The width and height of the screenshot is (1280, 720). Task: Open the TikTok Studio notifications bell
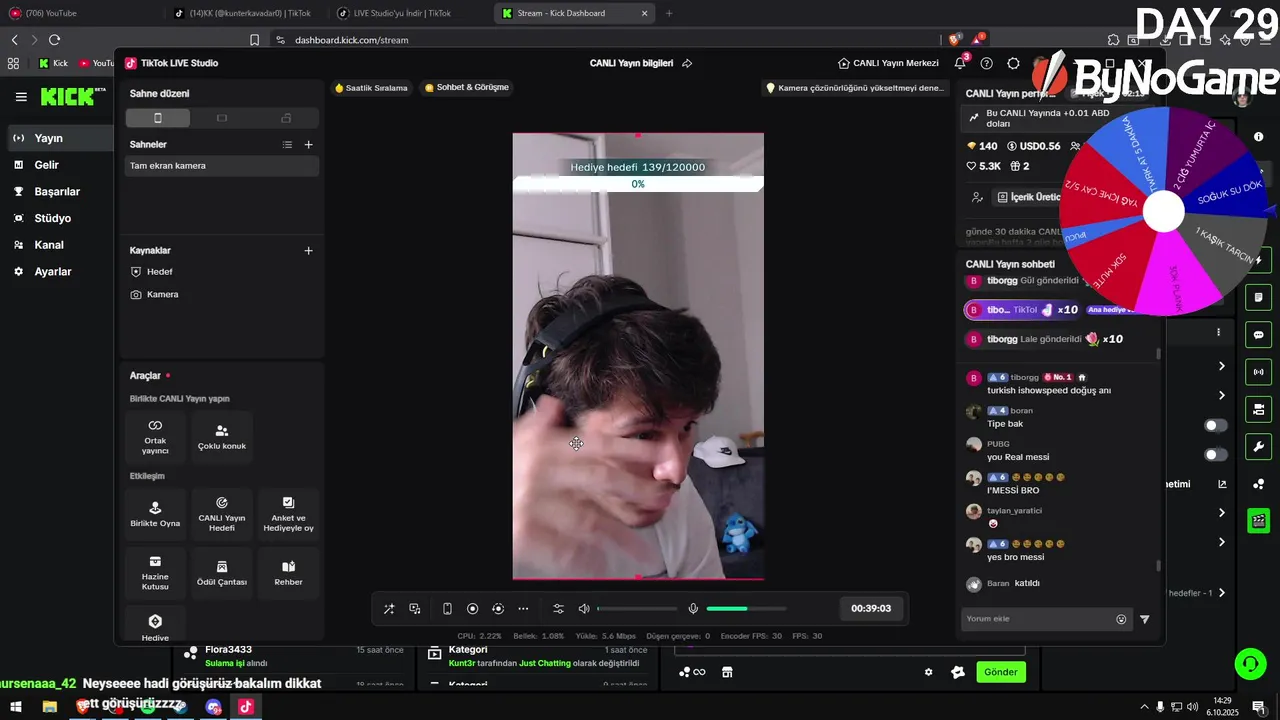[x=960, y=63]
